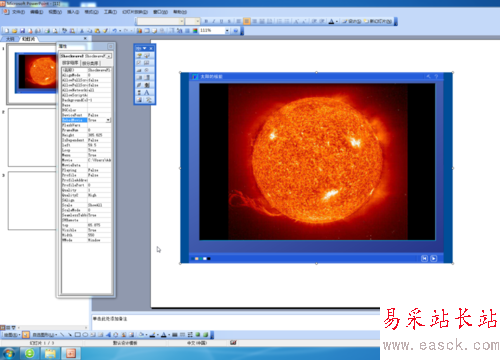
Task: Create a new blank presentation
Action: click(6, 31)
